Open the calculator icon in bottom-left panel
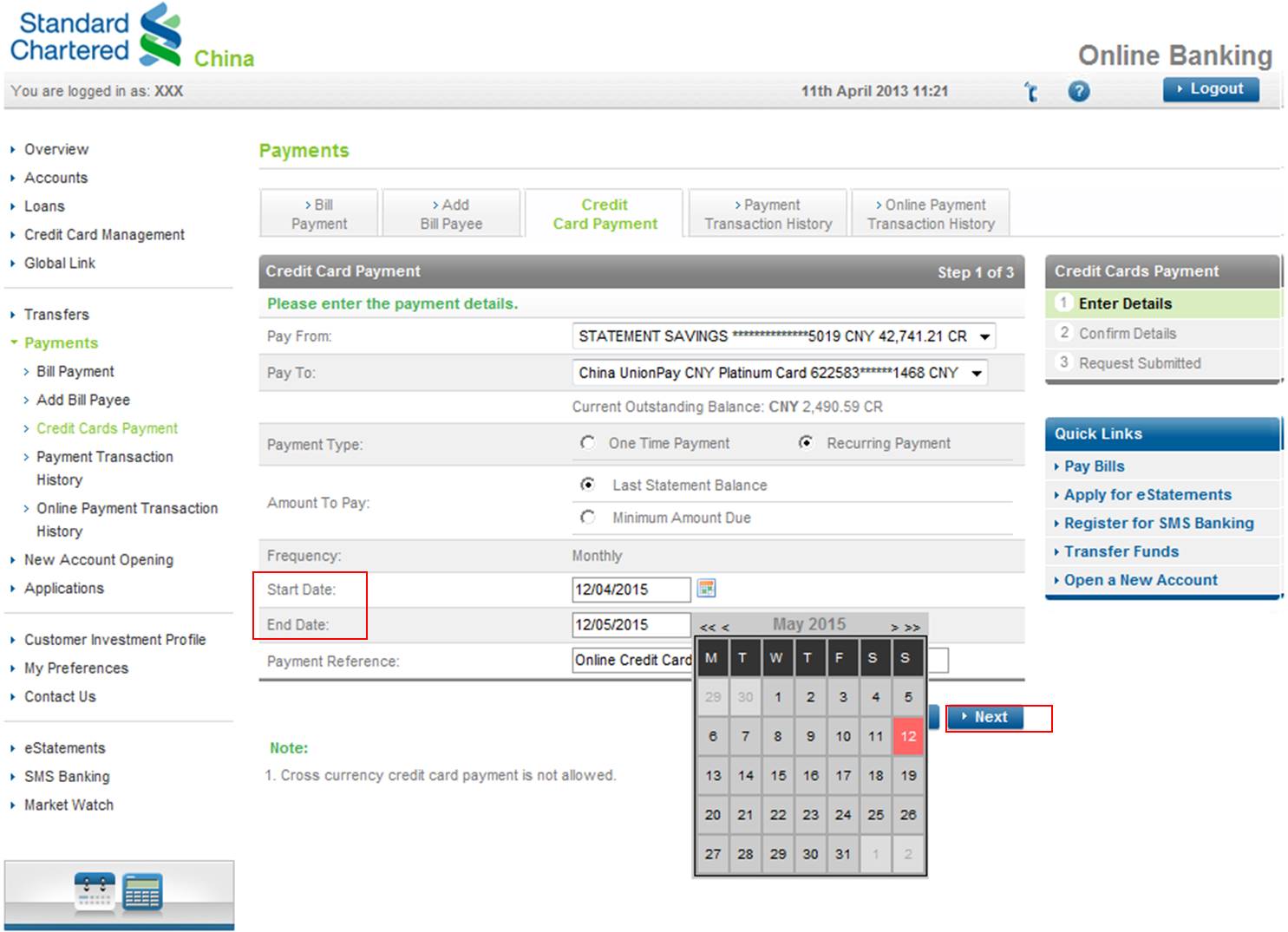The width and height of the screenshot is (1288, 932). click(142, 891)
